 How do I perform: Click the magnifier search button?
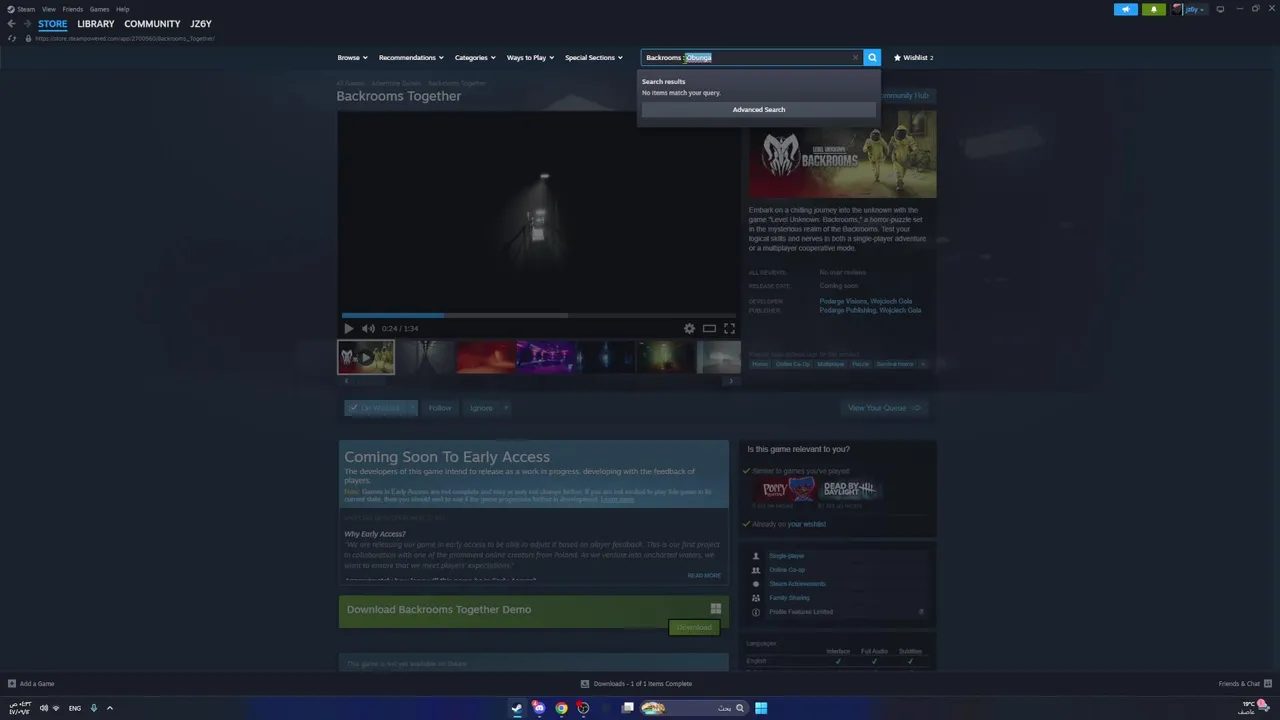click(872, 58)
